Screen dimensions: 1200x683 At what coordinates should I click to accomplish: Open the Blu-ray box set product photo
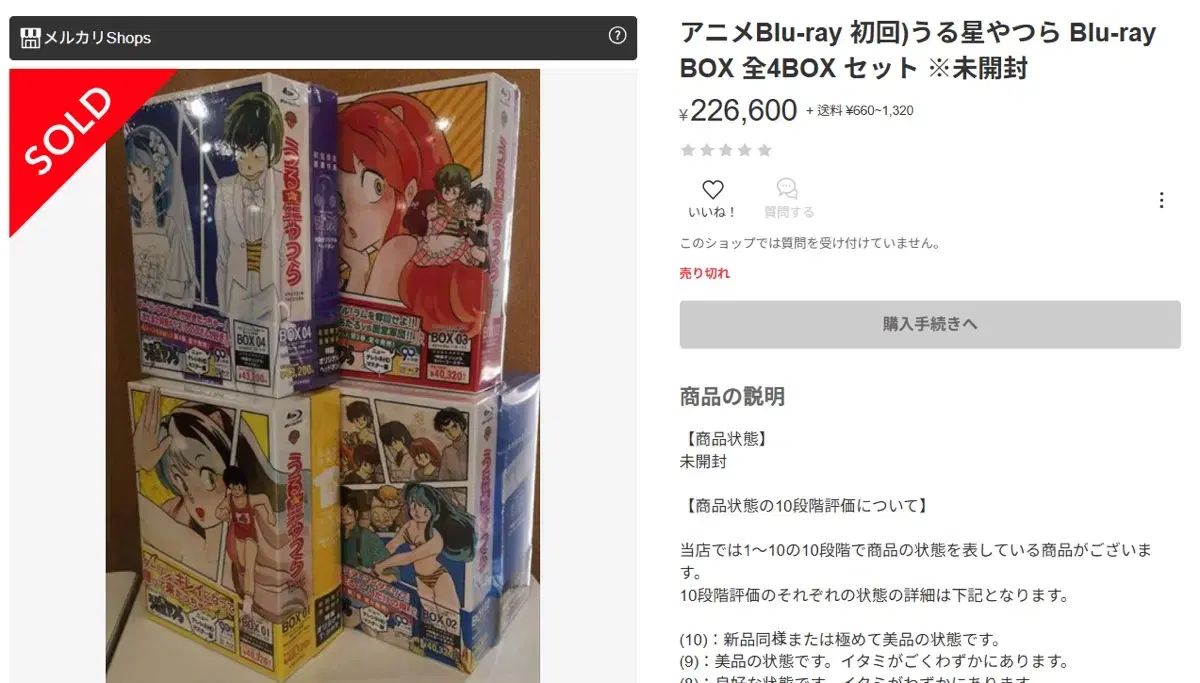click(323, 376)
